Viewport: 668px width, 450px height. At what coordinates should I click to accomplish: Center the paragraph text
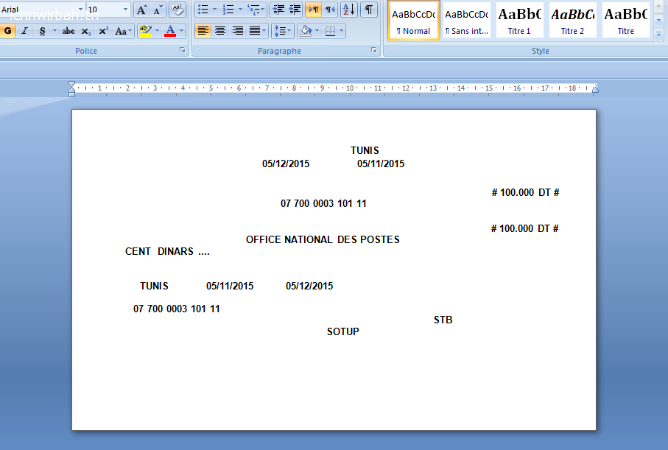point(220,31)
